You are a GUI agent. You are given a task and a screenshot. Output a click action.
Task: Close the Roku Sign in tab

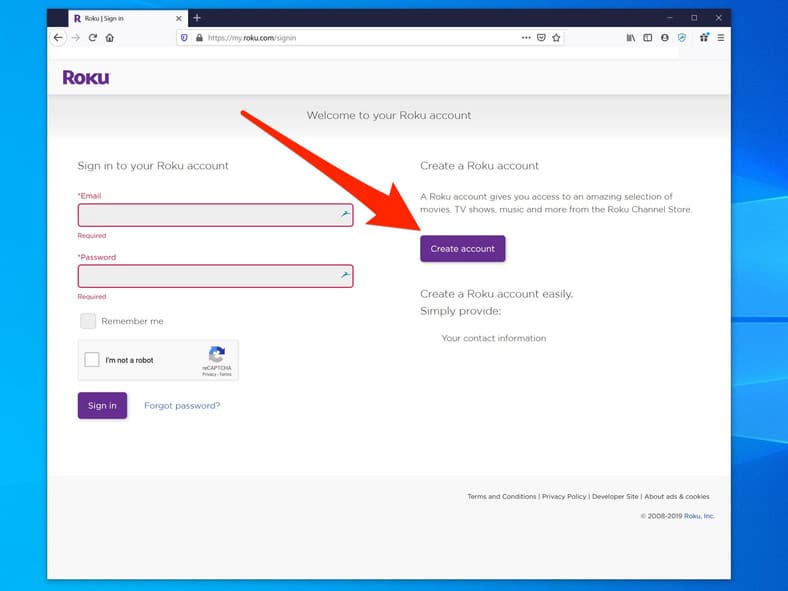point(178,18)
